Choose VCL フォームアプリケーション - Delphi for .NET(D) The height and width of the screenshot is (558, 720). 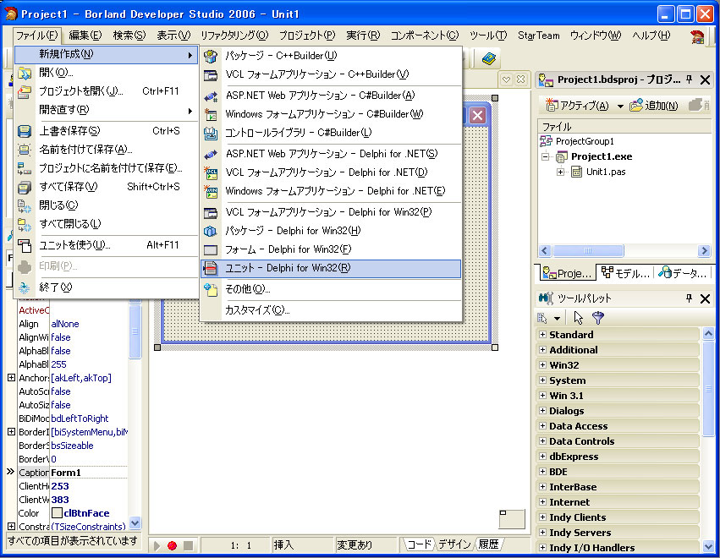pos(331,172)
